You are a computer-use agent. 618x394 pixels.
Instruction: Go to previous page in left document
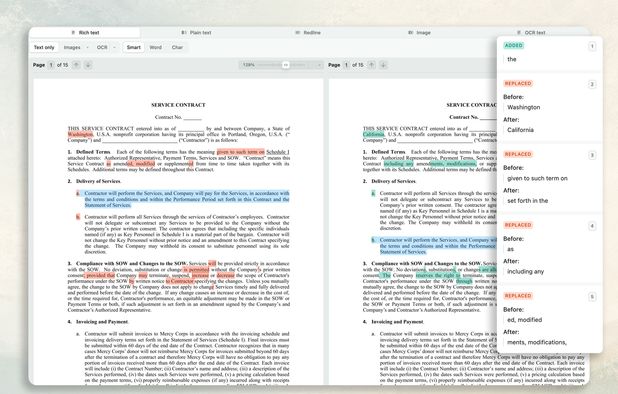click(76, 65)
